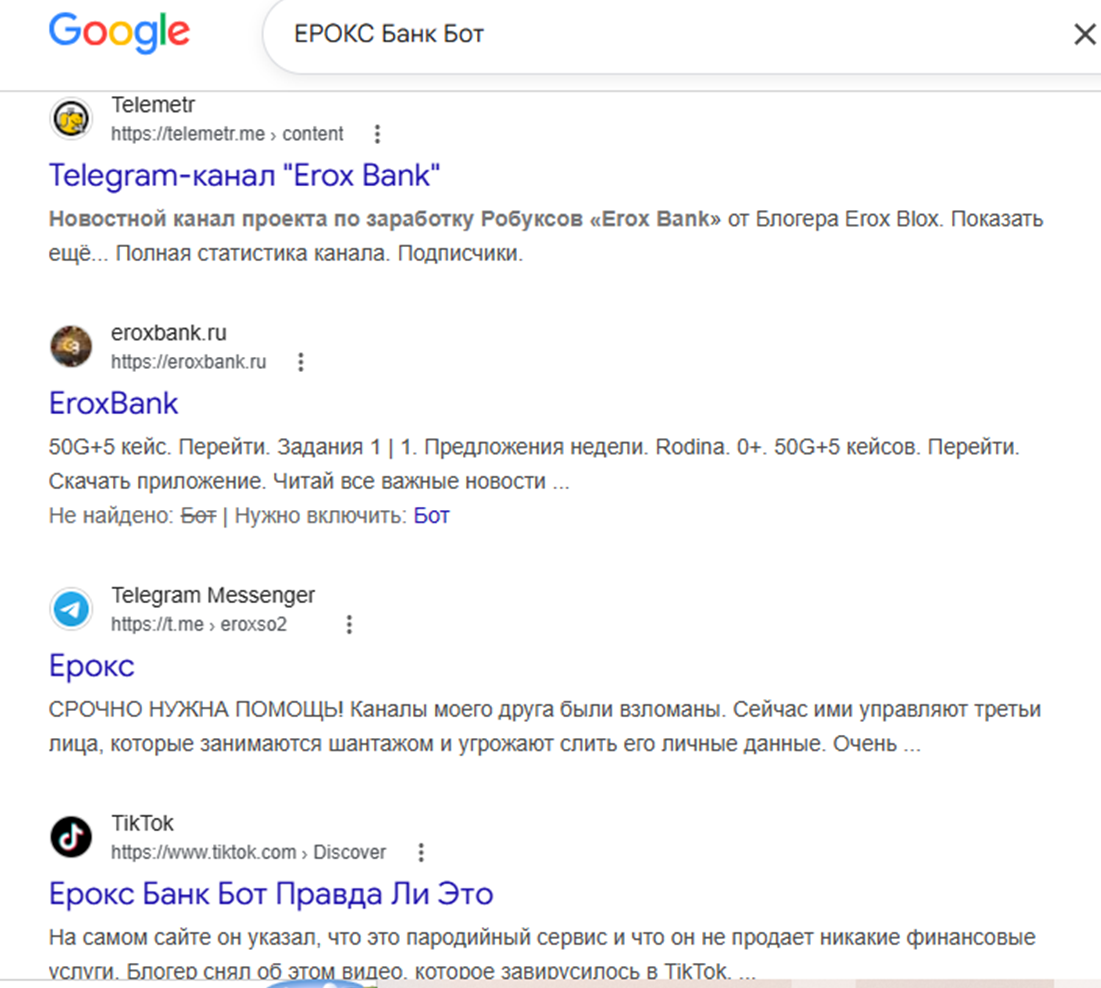The image size is (1101, 988).
Task: Open the EroxBank result title
Action: 114,404
